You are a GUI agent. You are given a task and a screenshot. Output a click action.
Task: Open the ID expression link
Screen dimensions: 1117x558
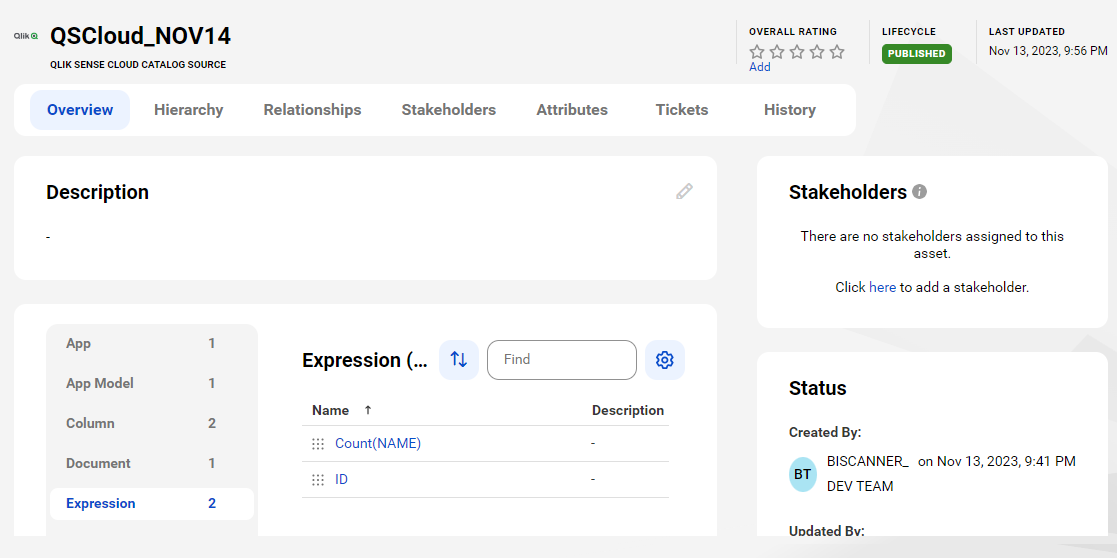point(341,480)
